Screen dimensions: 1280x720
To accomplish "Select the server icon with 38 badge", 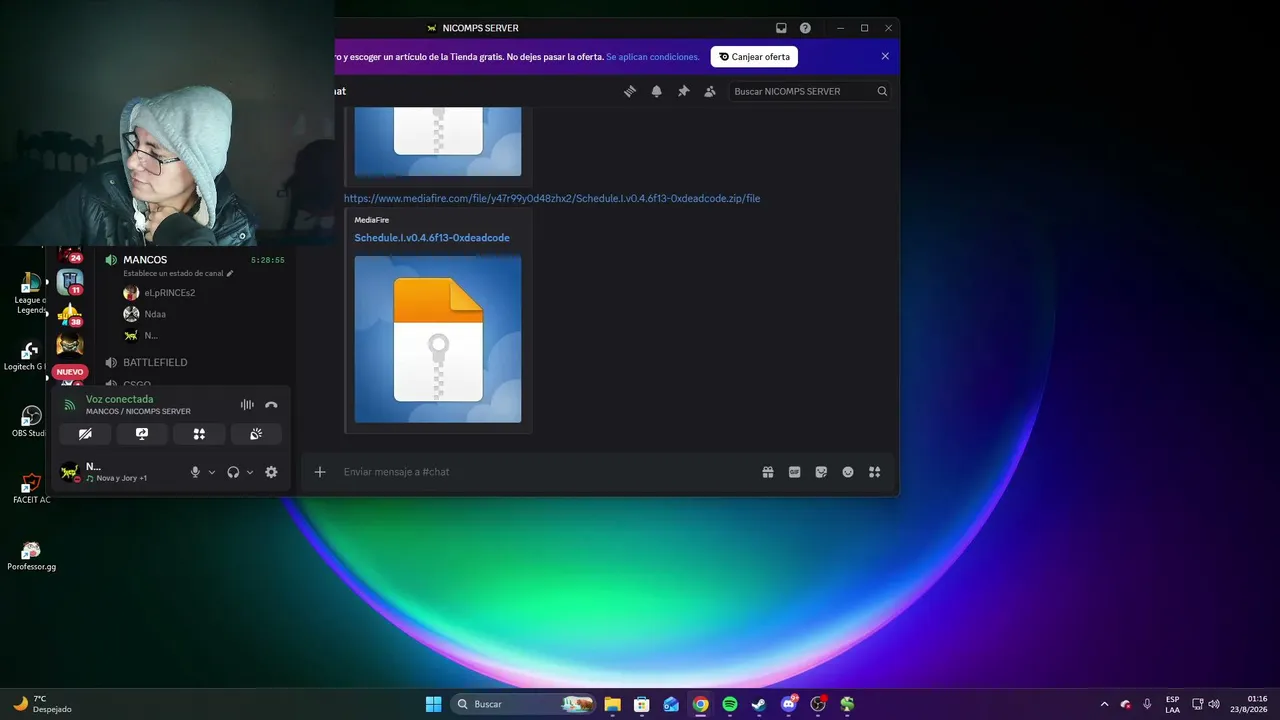I will click(69, 314).
